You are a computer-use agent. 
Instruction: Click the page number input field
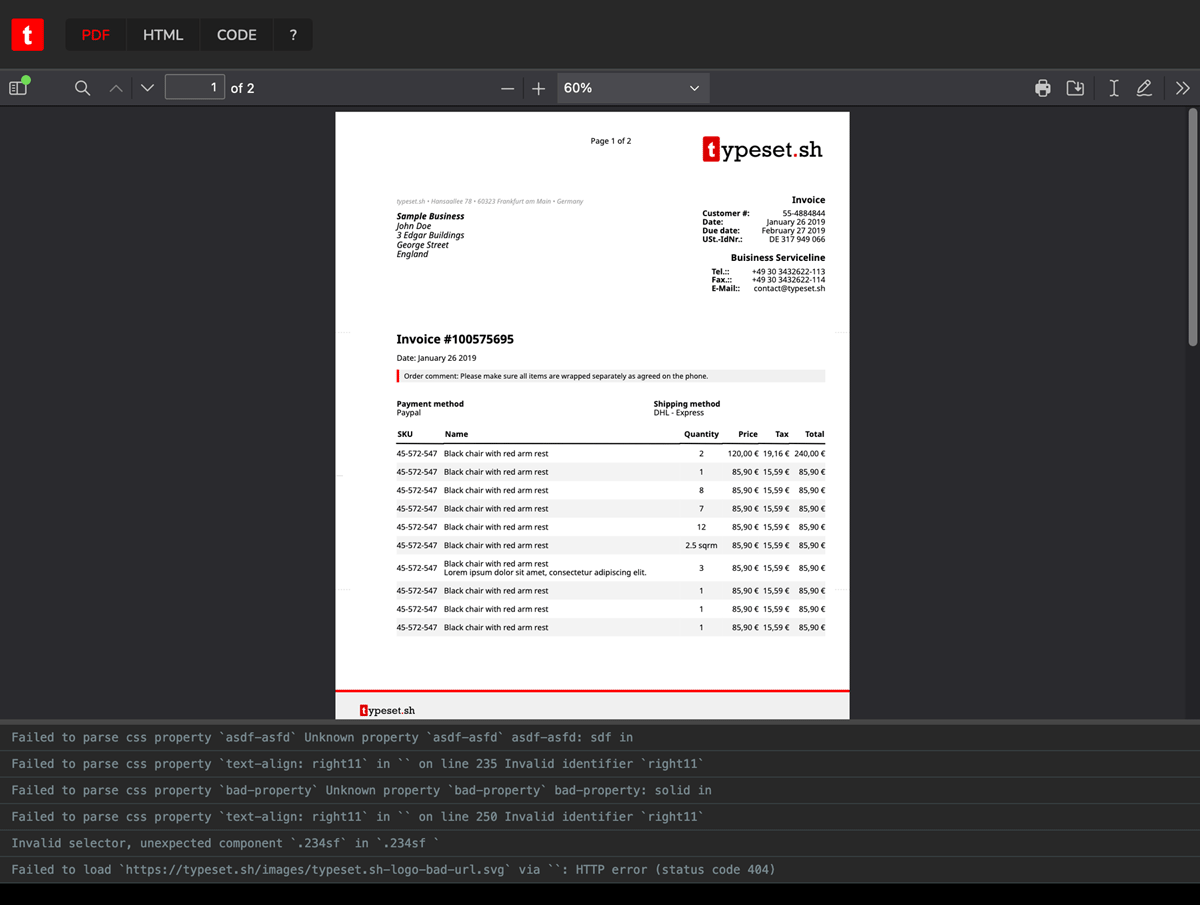click(x=195, y=88)
